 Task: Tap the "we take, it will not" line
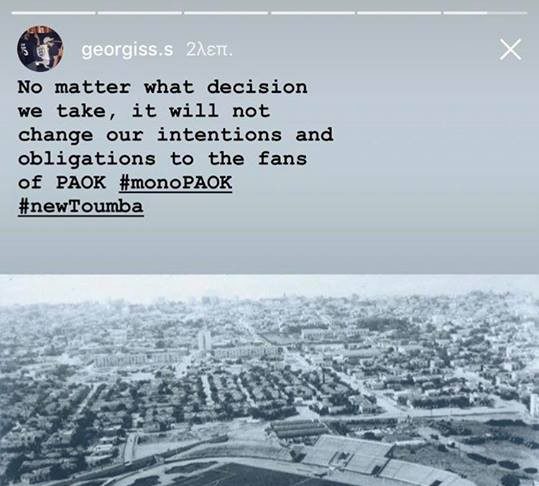[144, 111]
